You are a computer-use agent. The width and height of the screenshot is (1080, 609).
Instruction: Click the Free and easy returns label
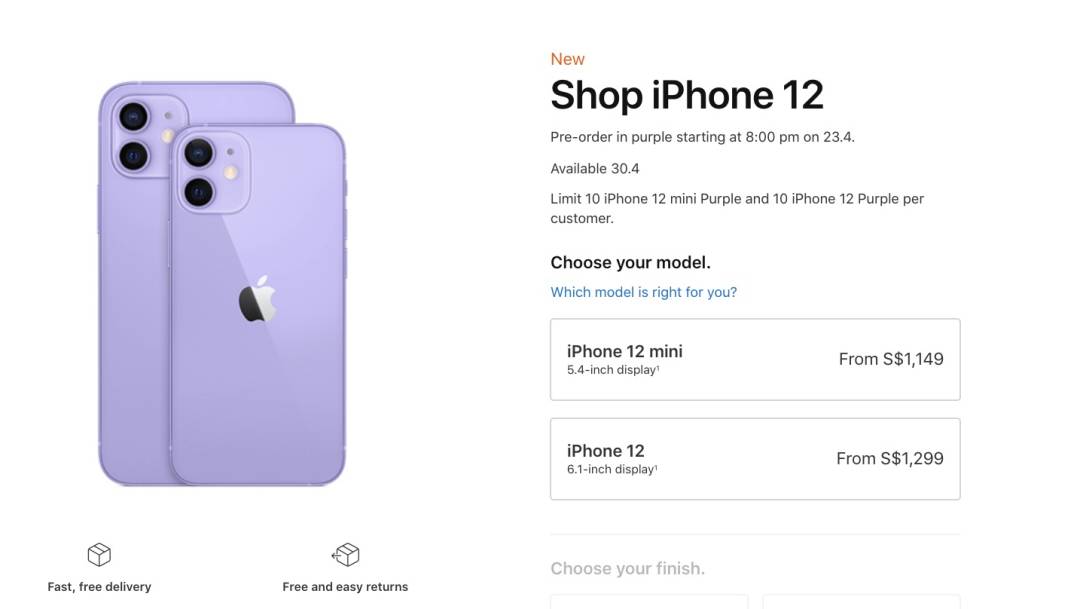click(345, 587)
